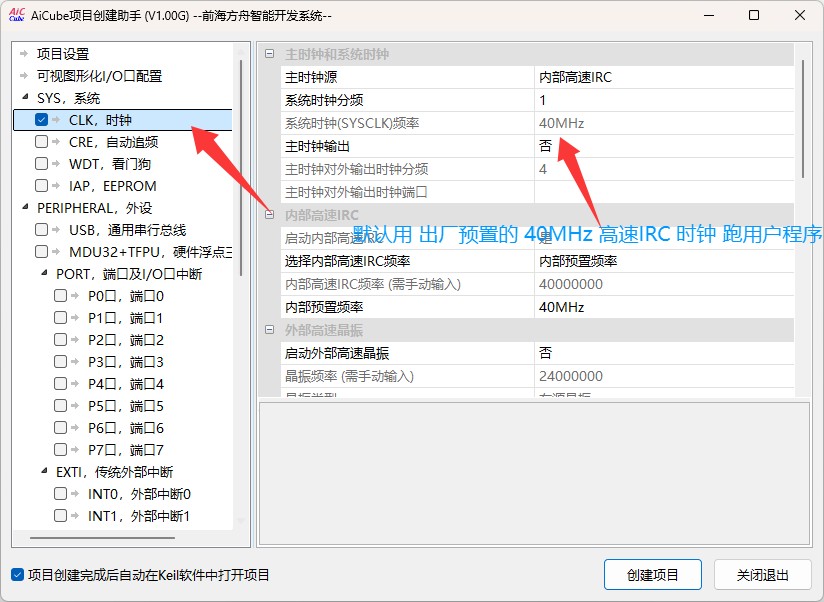Click arrow icon beside P5口 端口5
This screenshot has height=602, width=824.
[x=75, y=406]
